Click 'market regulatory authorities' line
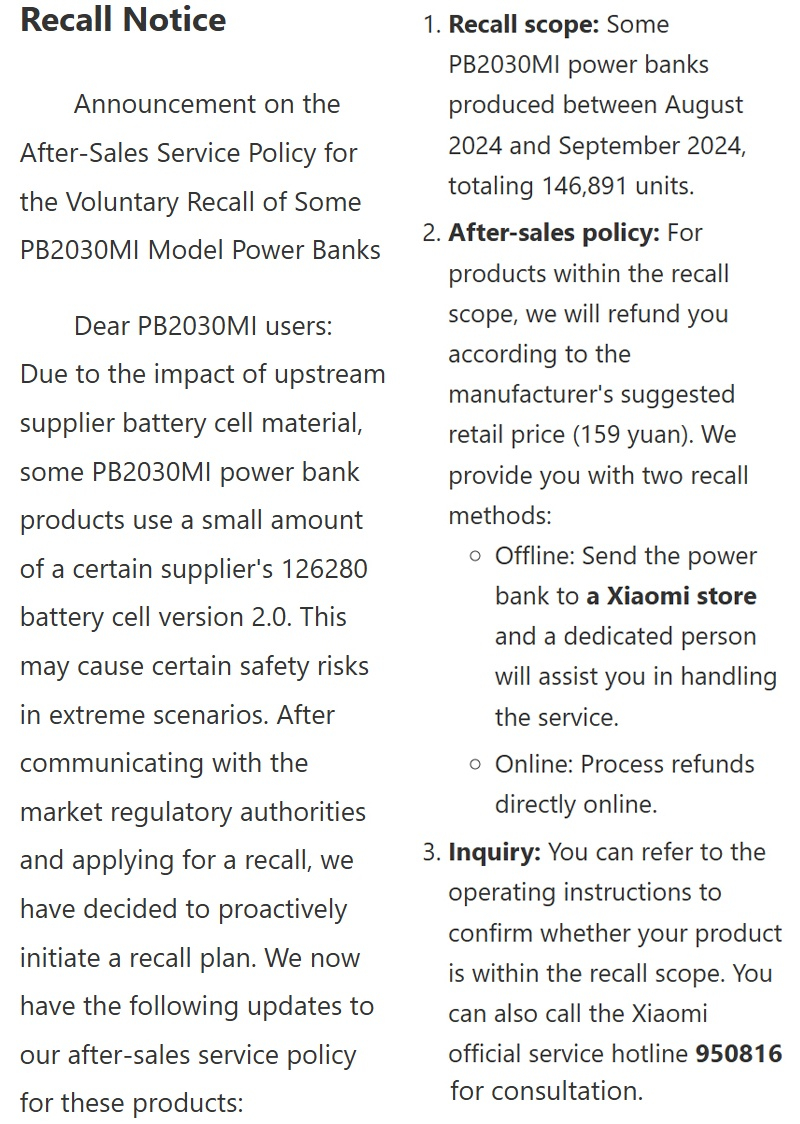This screenshot has height=1124, width=800. tap(193, 812)
